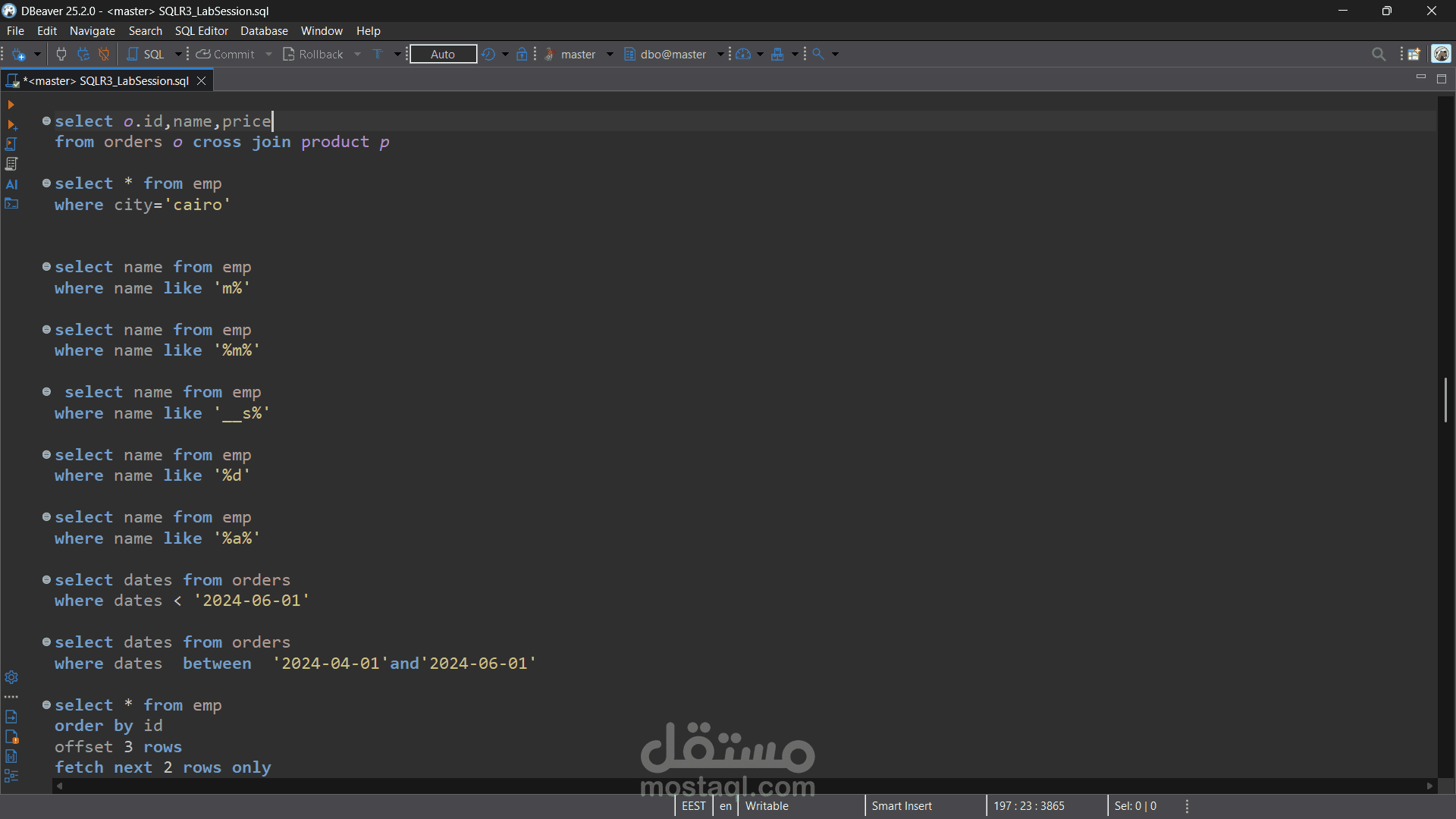Open dropdown arrow beside Commit
The height and width of the screenshot is (819, 1456).
[268, 55]
